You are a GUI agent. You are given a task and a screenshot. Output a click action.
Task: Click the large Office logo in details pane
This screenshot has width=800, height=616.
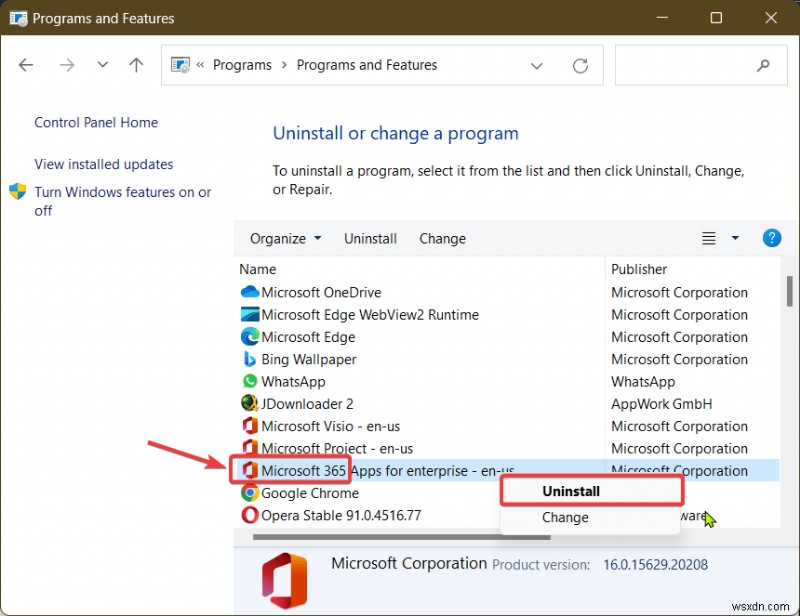click(x=285, y=581)
